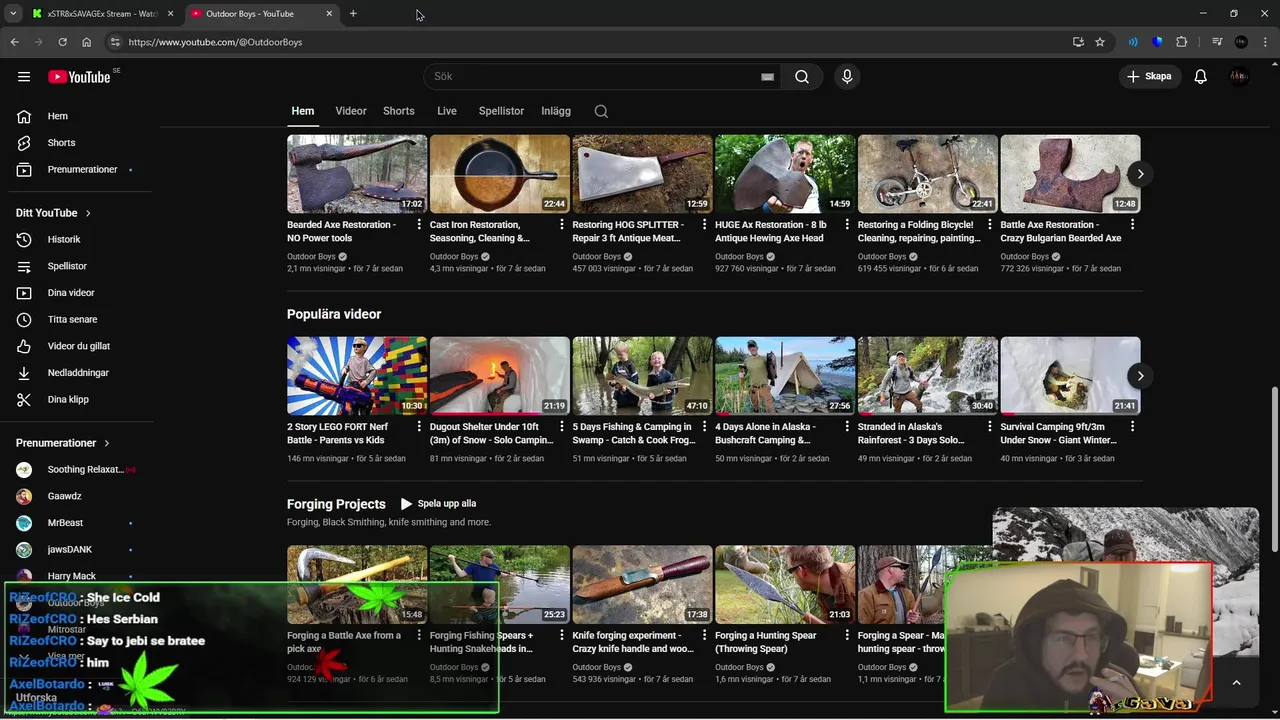The width and height of the screenshot is (1280, 720).
Task: Open options for HOG SPLITTER video
Action: point(704,225)
